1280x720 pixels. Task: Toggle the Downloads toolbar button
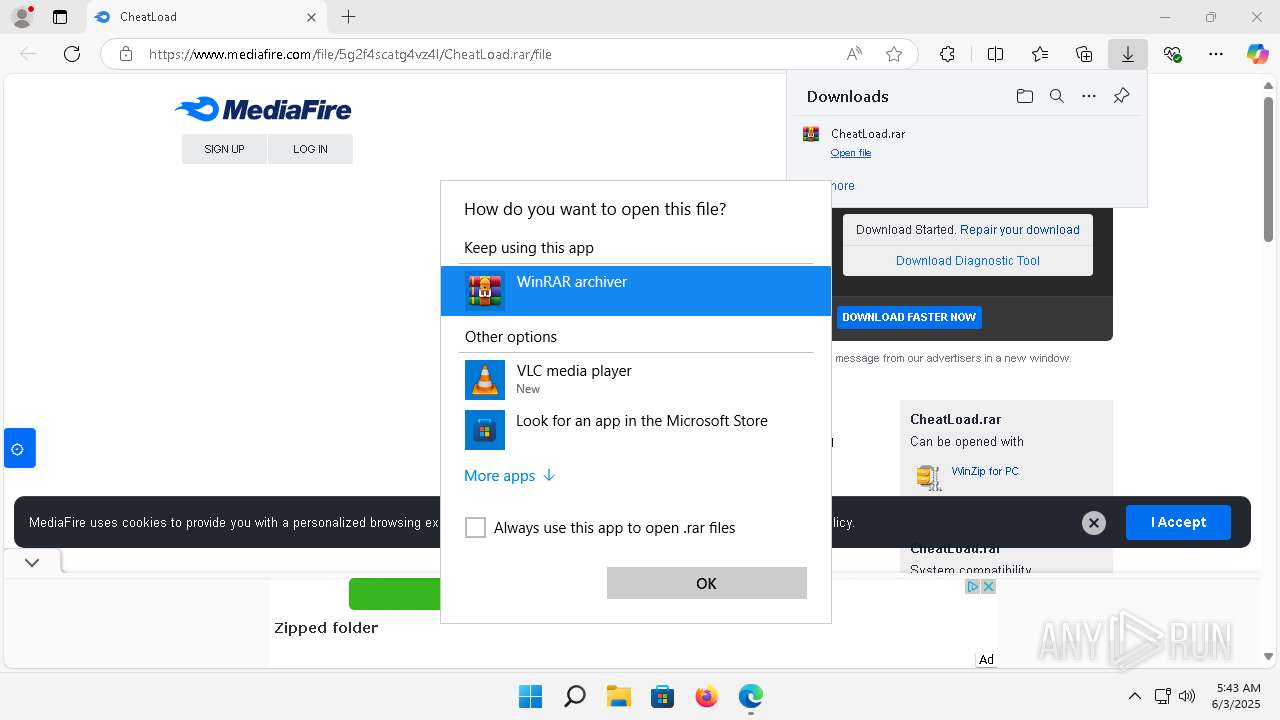1128,54
